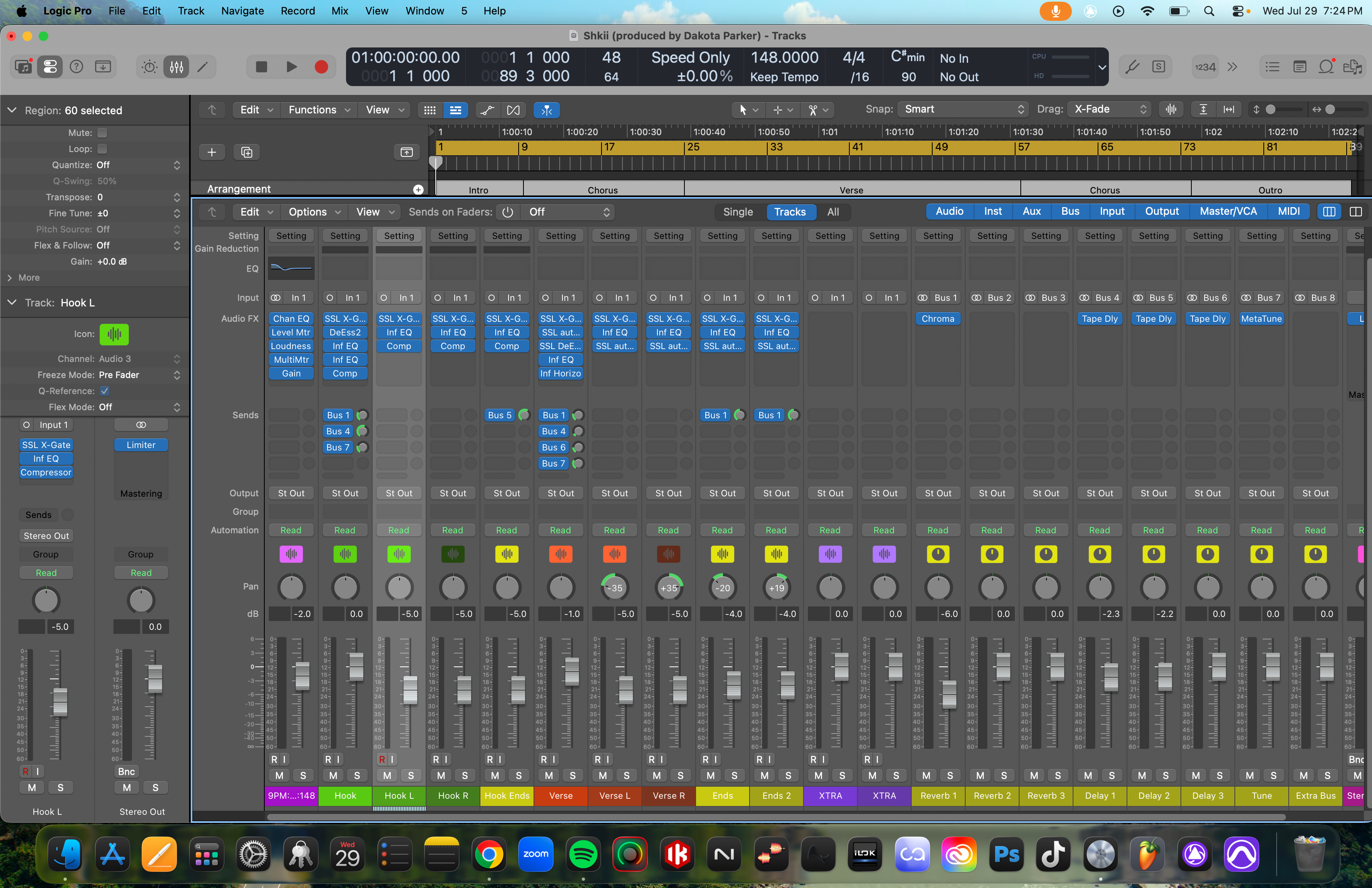Open the media Browsers icon
This screenshot has height=888, width=1372.
[1352, 67]
